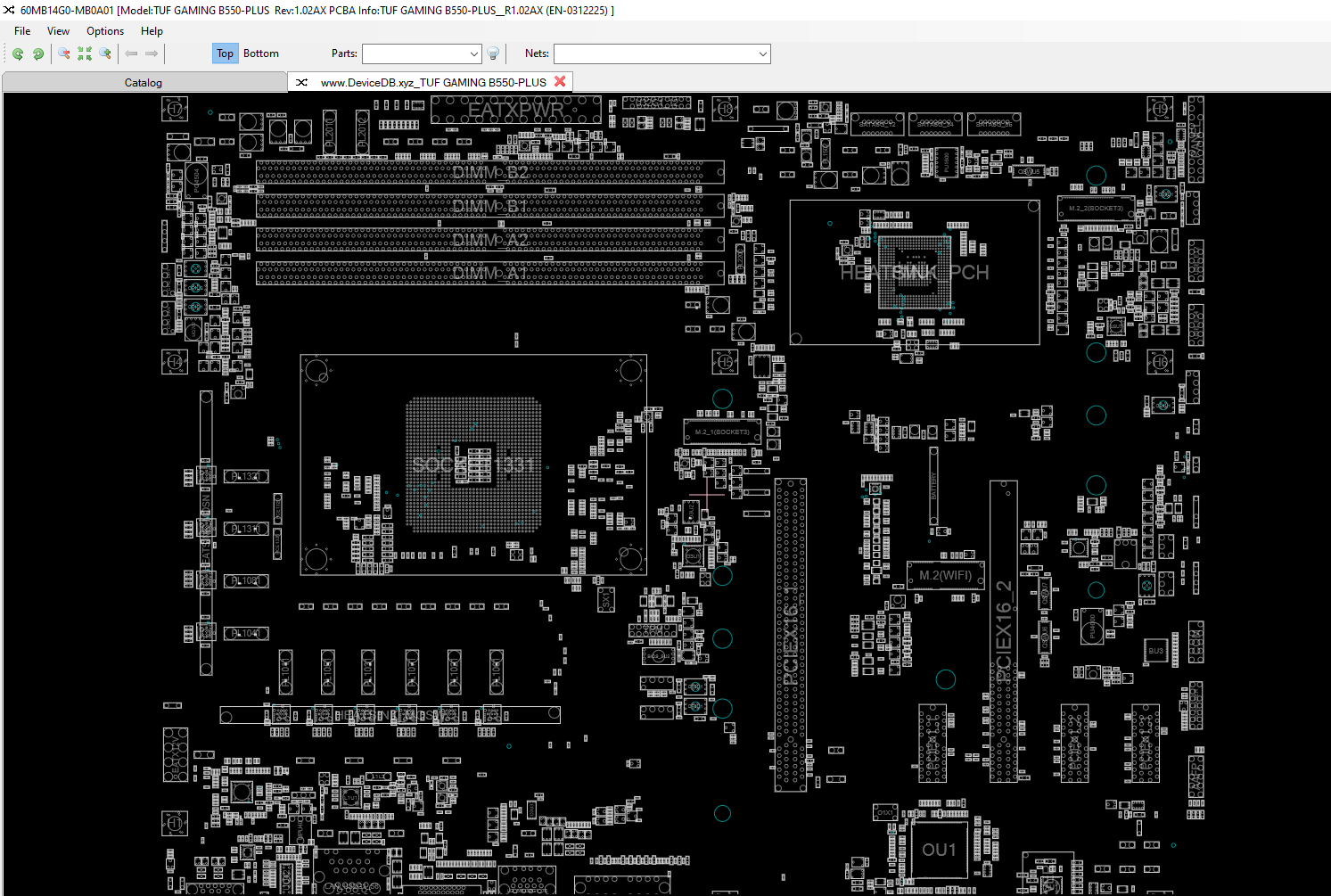Open the View menu
The image size is (1331, 896).
click(x=58, y=31)
